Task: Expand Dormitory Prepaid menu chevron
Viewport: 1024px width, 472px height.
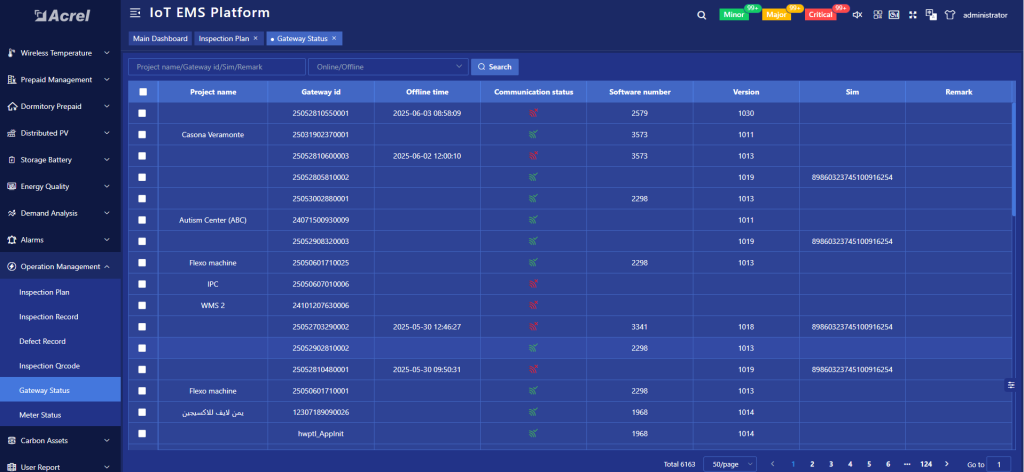Action: click(106, 106)
